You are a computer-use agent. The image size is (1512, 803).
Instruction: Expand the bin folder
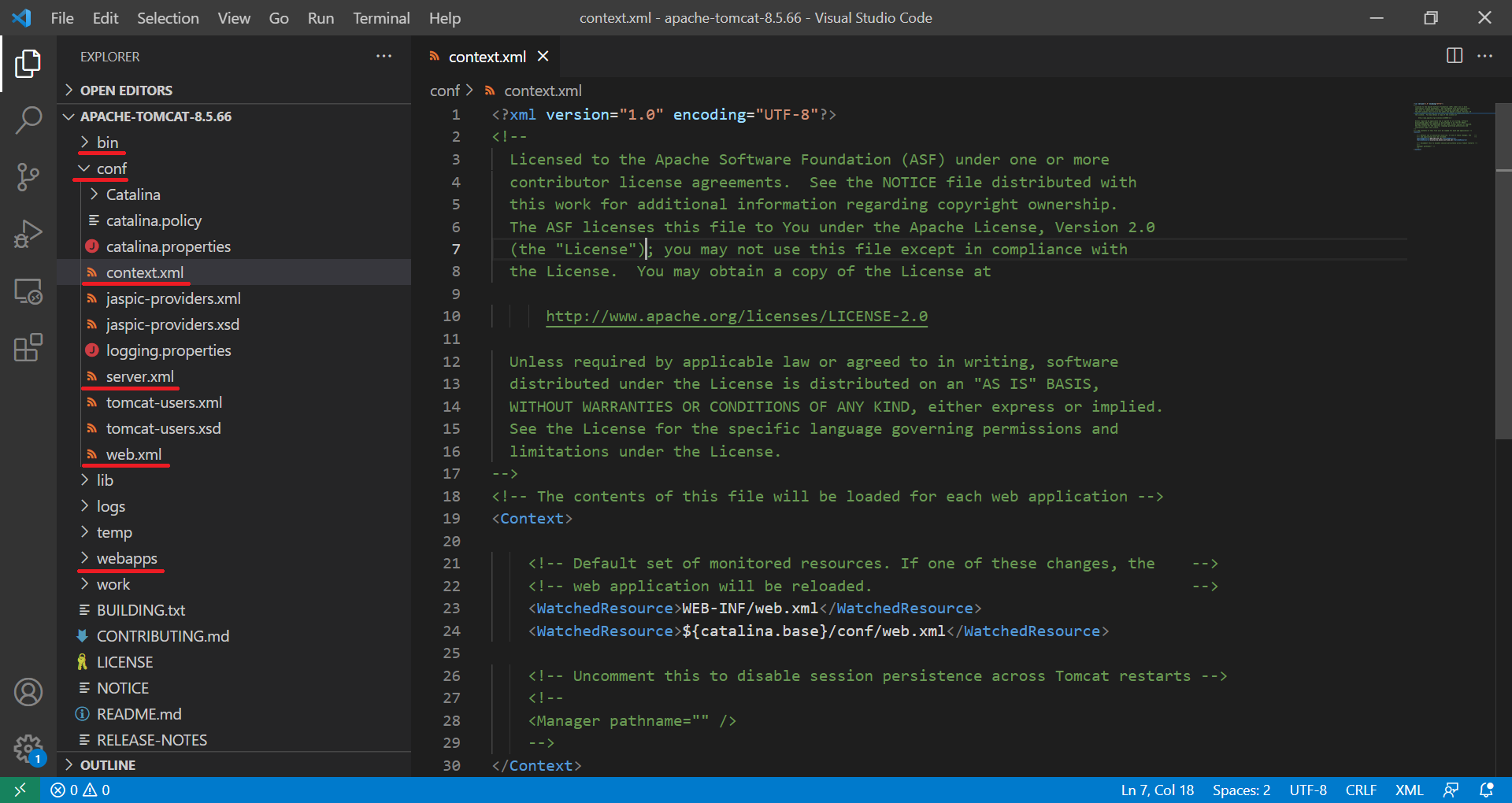107,142
